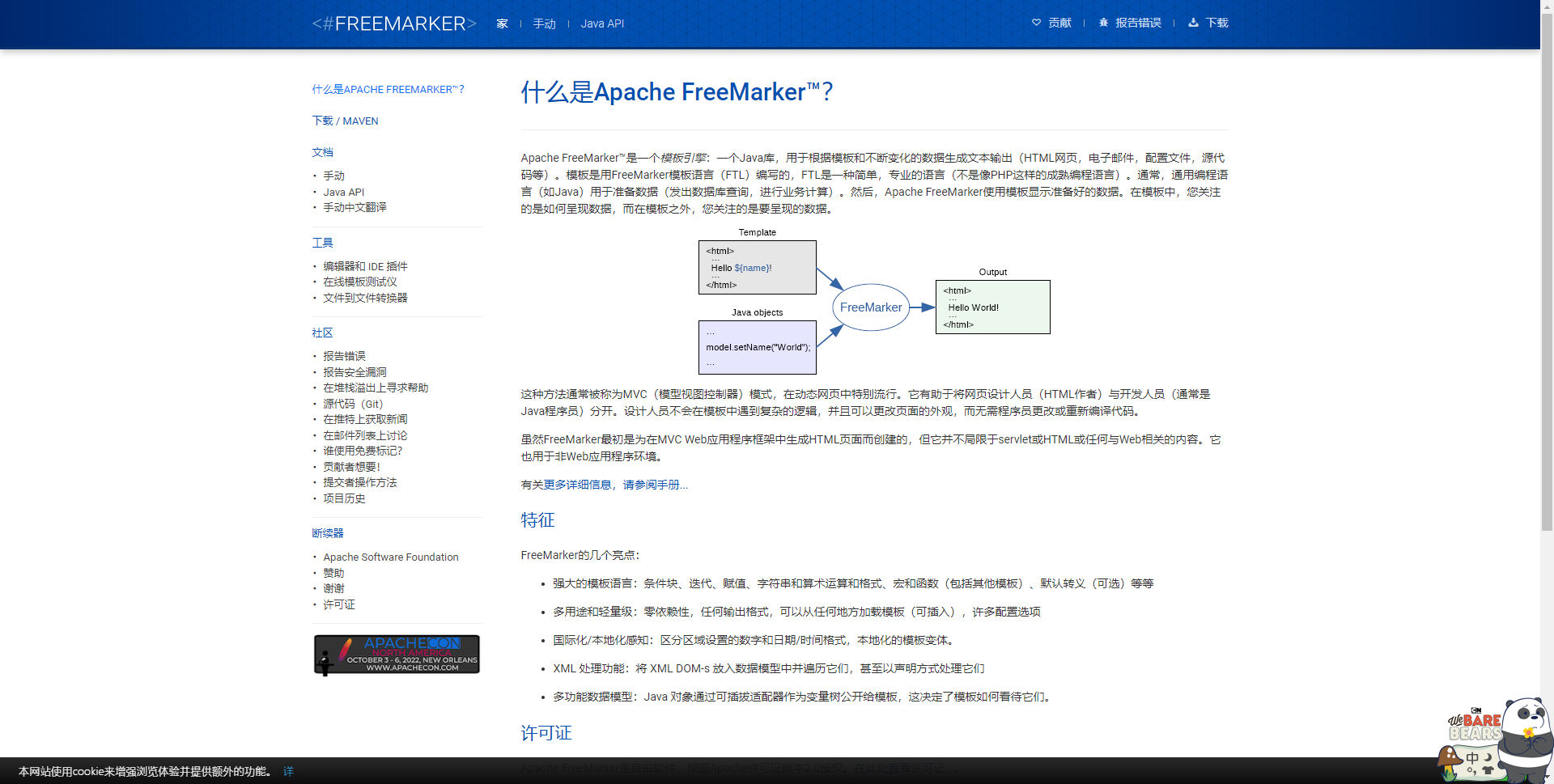Open the 手动 item in top navigation
1554x784 pixels.
pos(544,23)
